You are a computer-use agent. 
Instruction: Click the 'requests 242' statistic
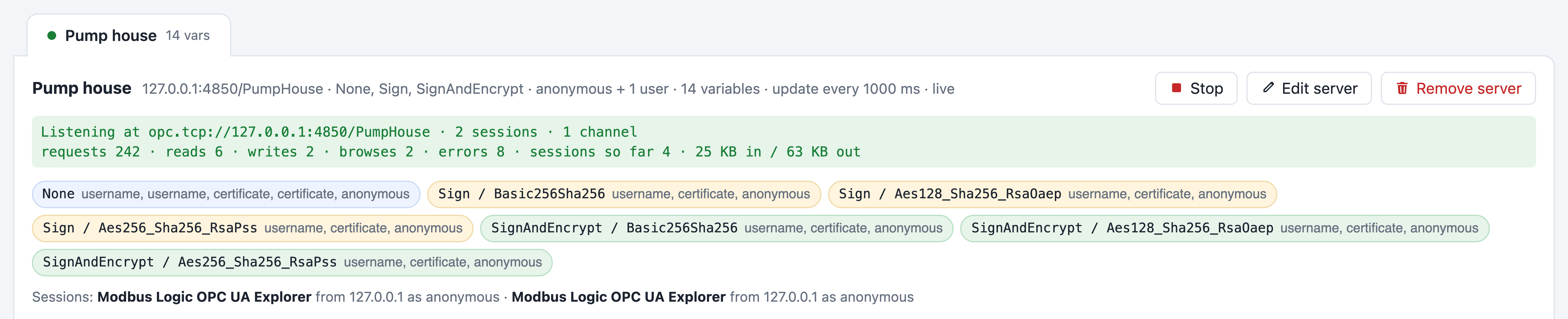tap(90, 152)
